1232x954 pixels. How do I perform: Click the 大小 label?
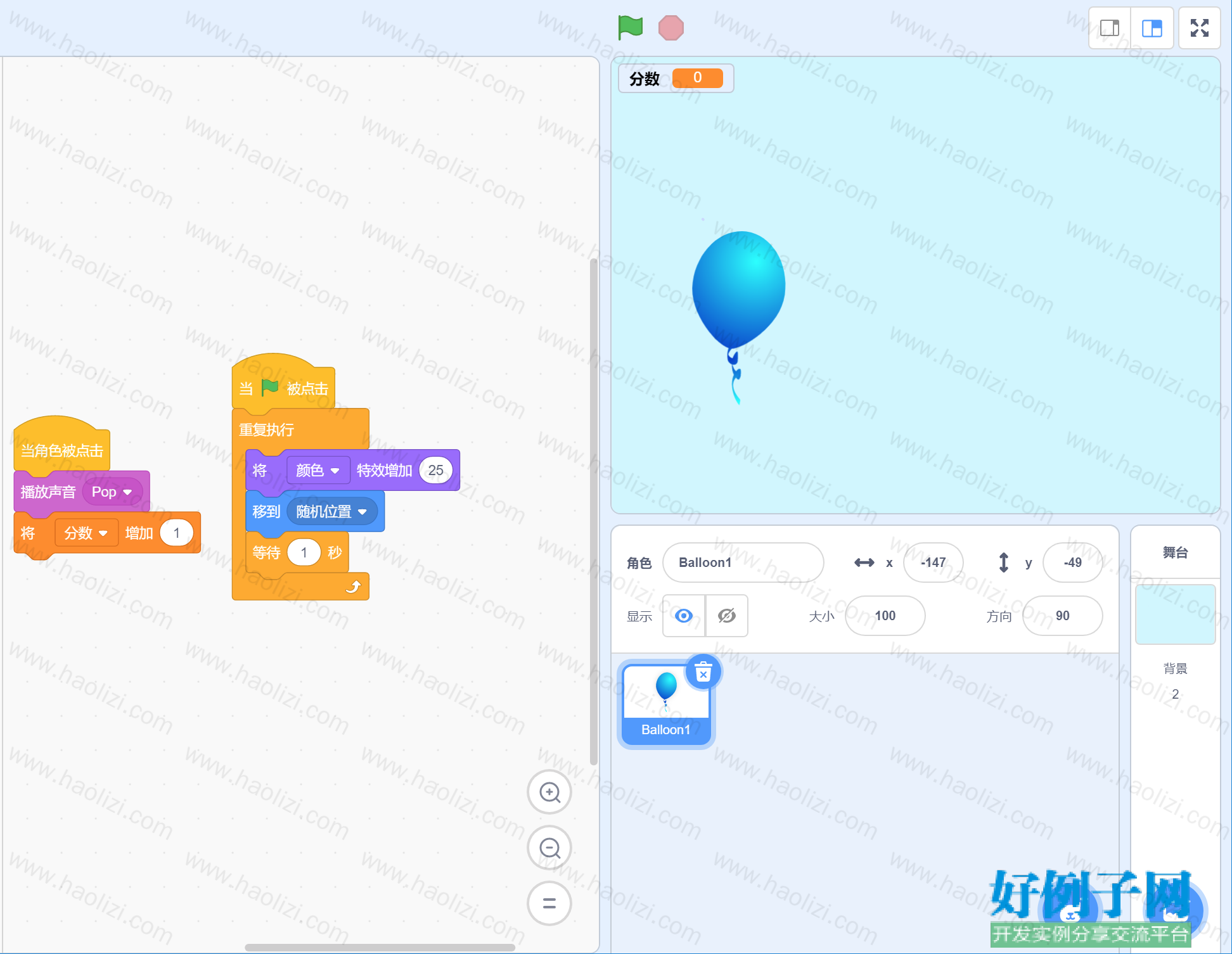click(x=821, y=616)
